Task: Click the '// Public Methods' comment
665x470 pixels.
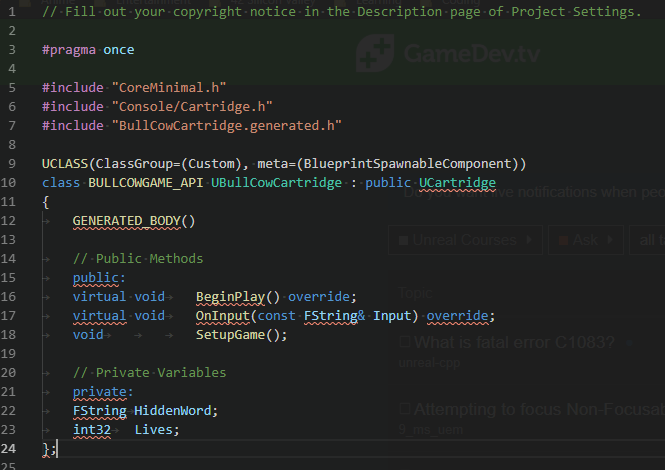Action: click(138, 259)
